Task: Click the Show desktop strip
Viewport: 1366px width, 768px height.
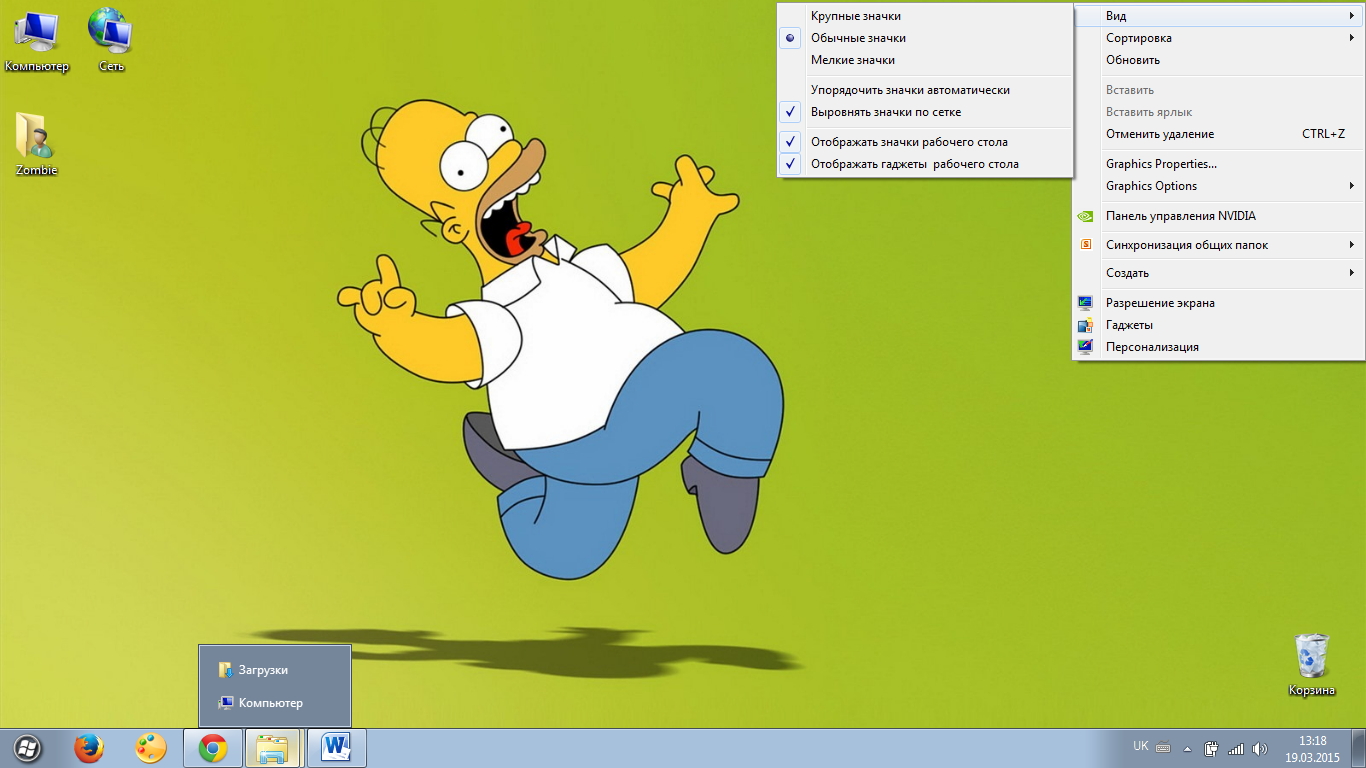Action: pos(1359,748)
